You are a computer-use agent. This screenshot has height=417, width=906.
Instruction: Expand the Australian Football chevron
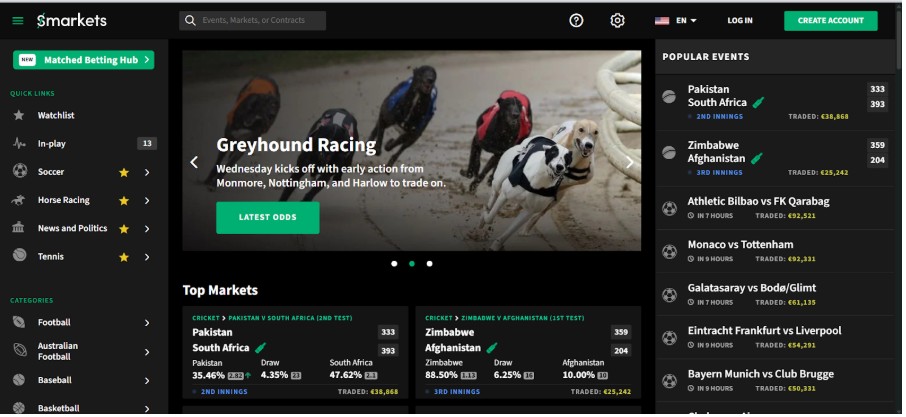(x=147, y=352)
